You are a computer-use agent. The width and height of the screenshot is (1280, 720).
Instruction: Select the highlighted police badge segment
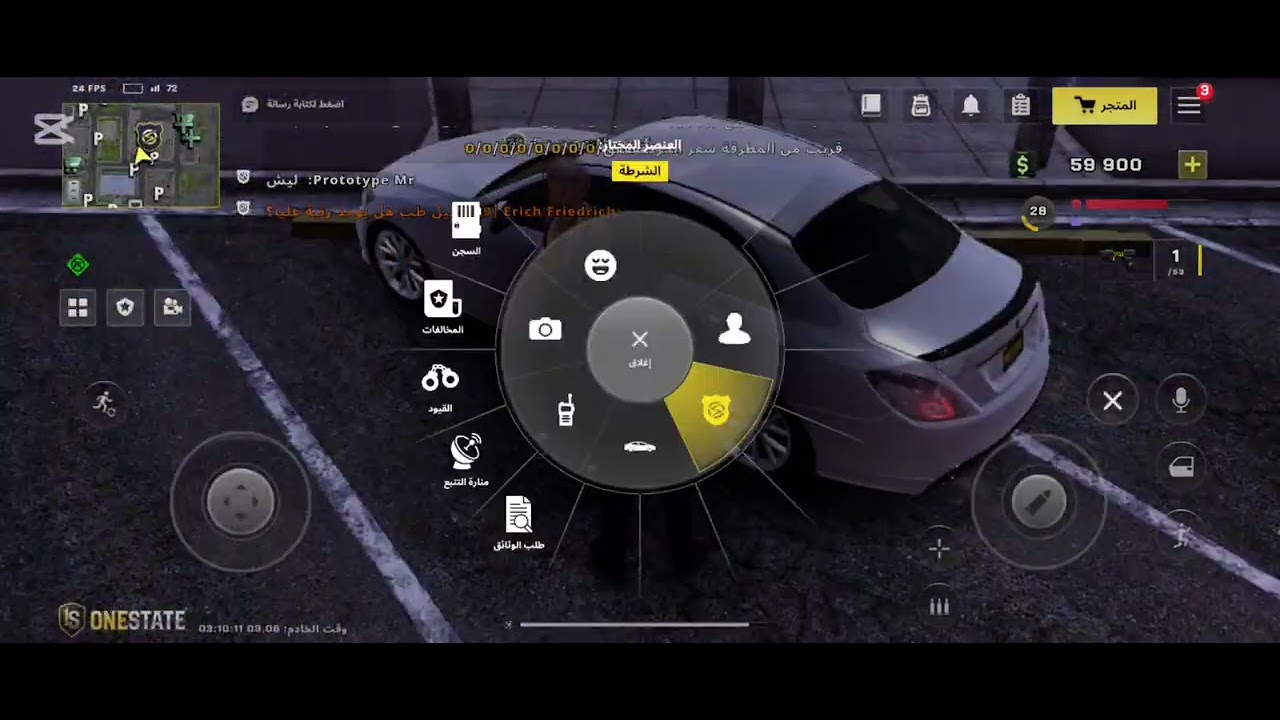pyautogui.click(x=716, y=410)
